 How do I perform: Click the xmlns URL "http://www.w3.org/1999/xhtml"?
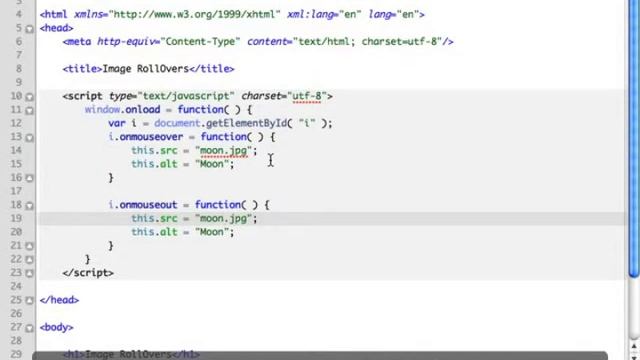(x=194, y=14)
